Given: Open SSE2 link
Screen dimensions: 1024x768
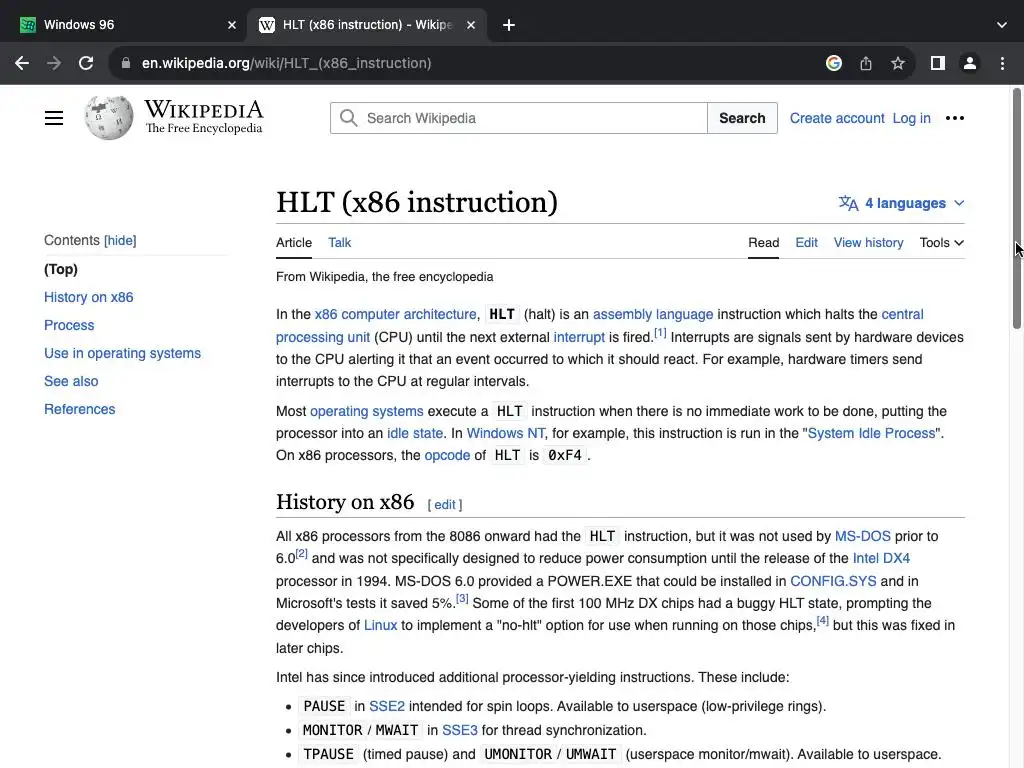Looking at the screenshot, I should [x=387, y=707].
